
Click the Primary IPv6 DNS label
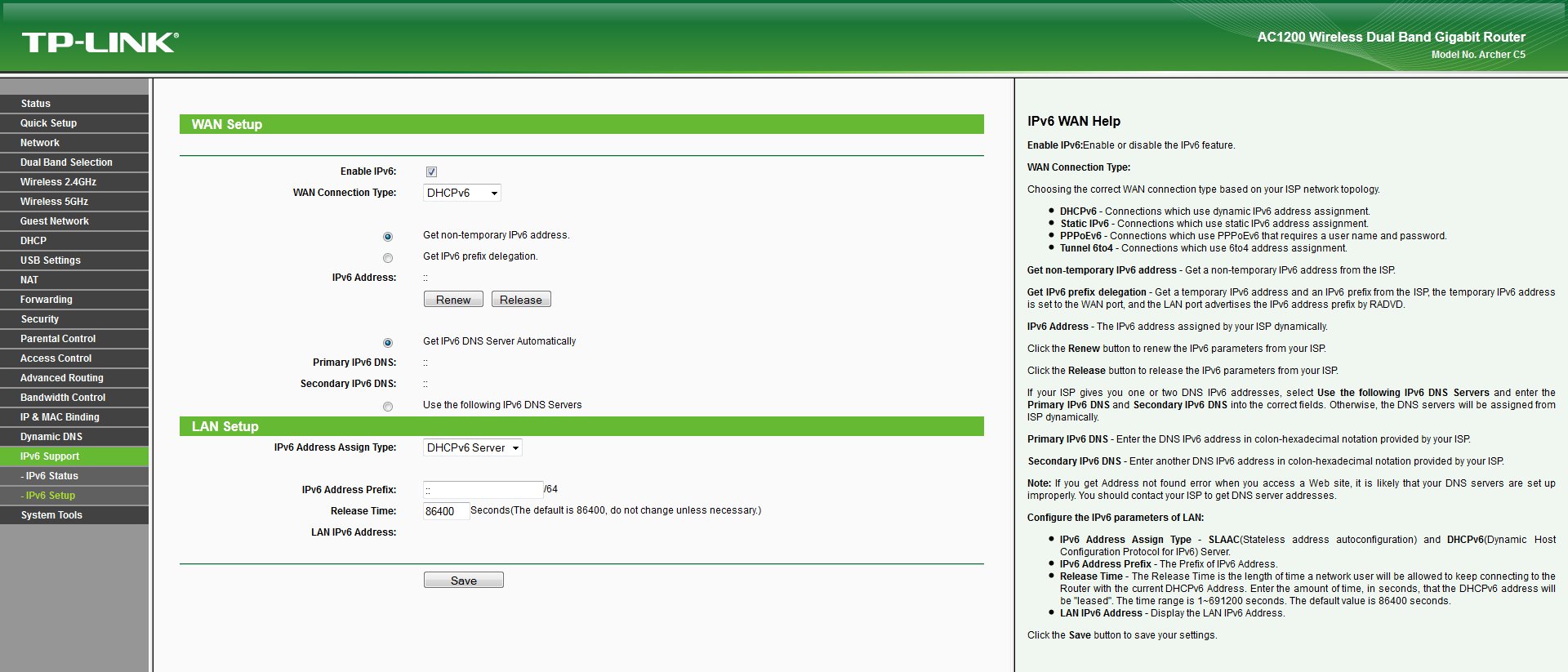(354, 363)
